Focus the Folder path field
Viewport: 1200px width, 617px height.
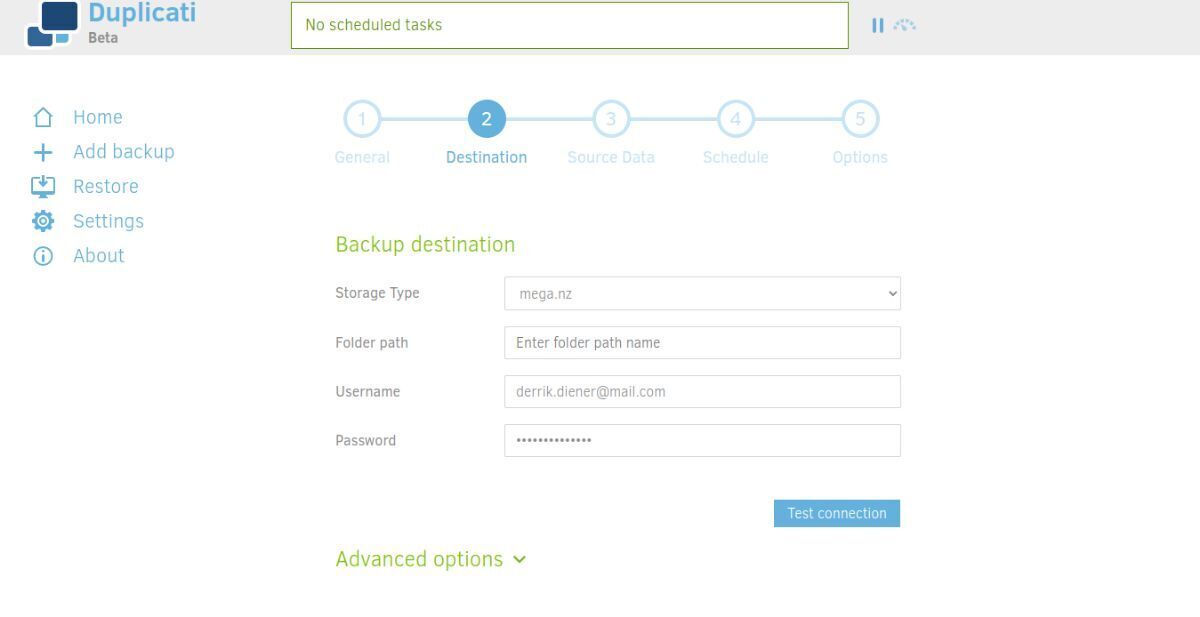coord(702,343)
